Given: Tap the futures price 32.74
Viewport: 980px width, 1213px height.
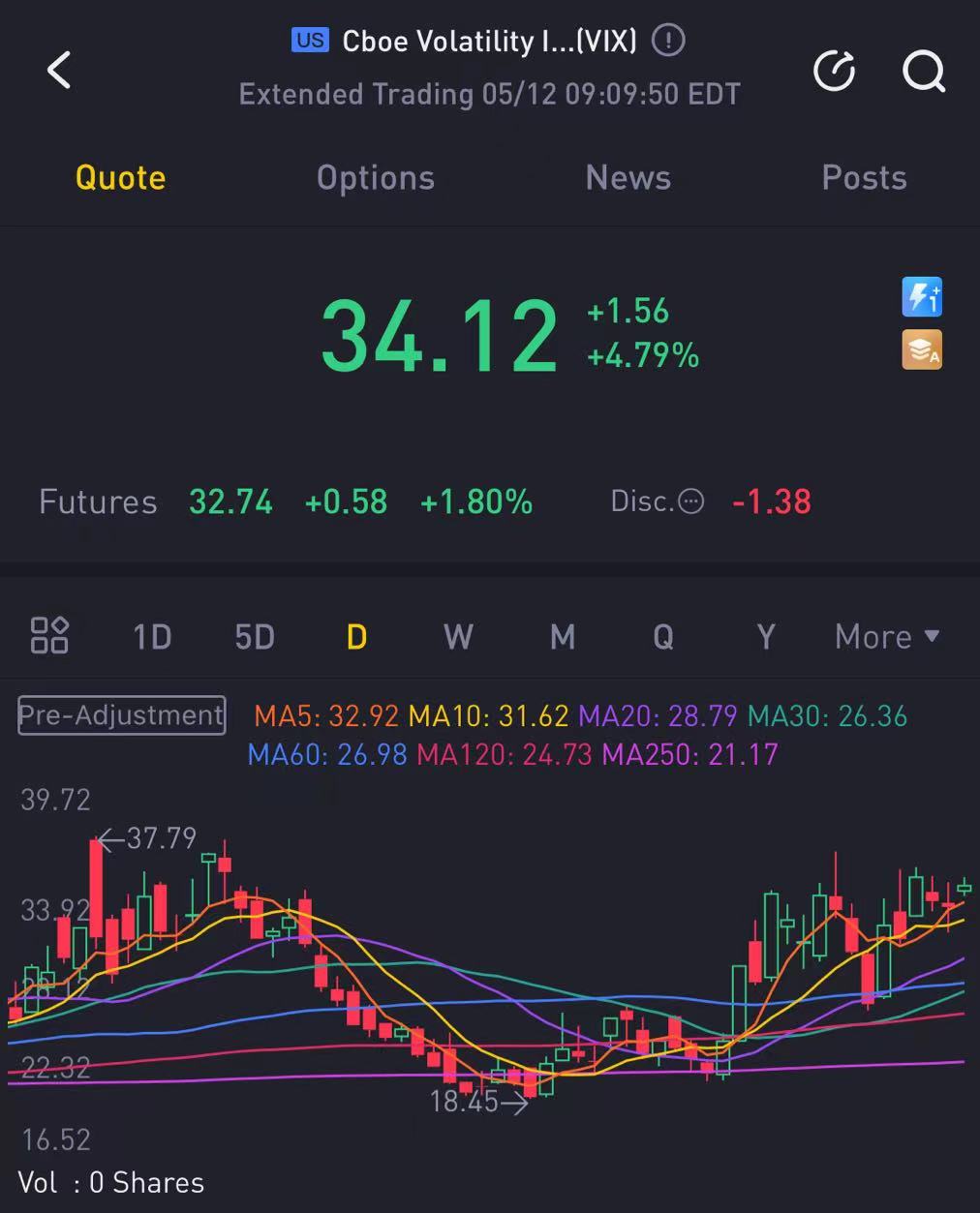Looking at the screenshot, I should click(x=230, y=502).
